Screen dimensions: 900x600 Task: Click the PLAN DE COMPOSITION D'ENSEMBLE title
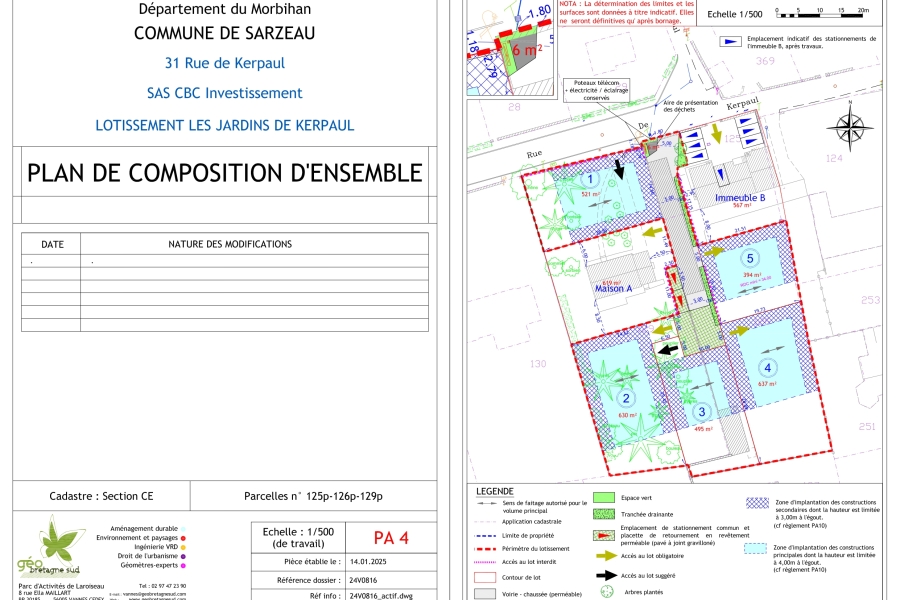225,172
